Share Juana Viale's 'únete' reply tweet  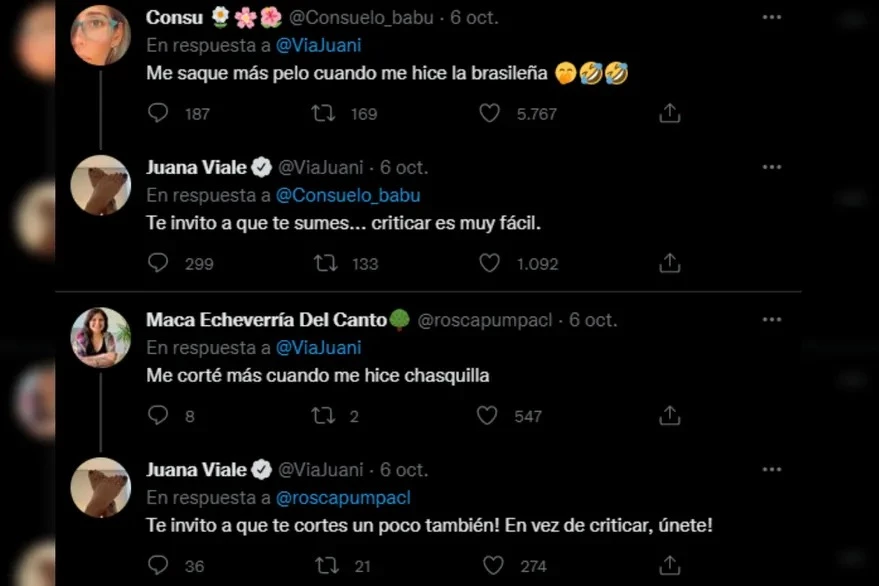670,565
